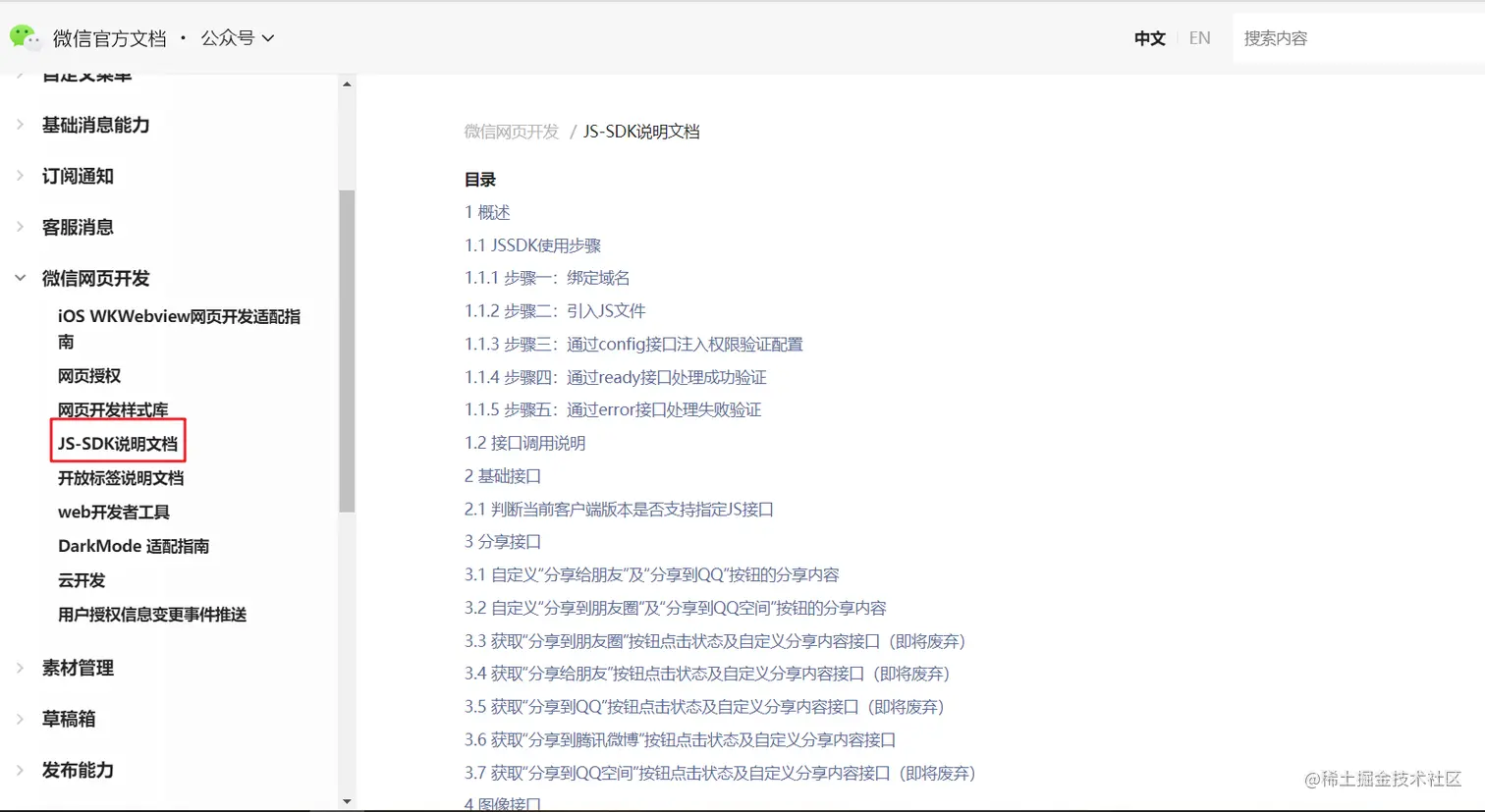The width and height of the screenshot is (1485, 812).
Task: Open 3.6 获取分享到腾讯微博 link
Action: tap(680, 739)
